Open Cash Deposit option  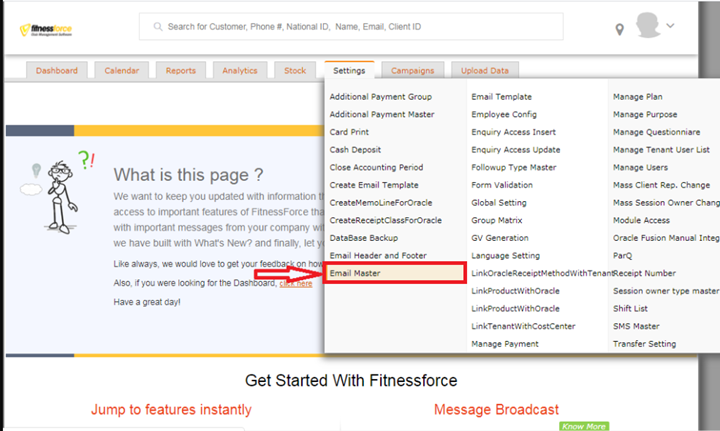(355, 150)
